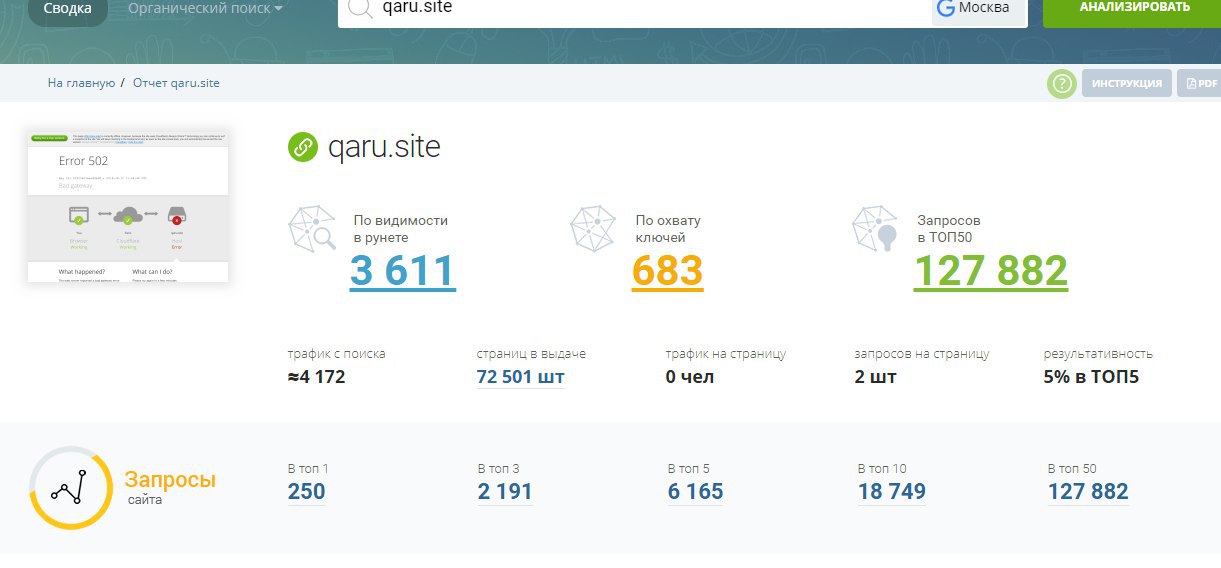Click the 0 чел traffic per page value
Viewport: 1221px width, 568px height.
(x=690, y=377)
